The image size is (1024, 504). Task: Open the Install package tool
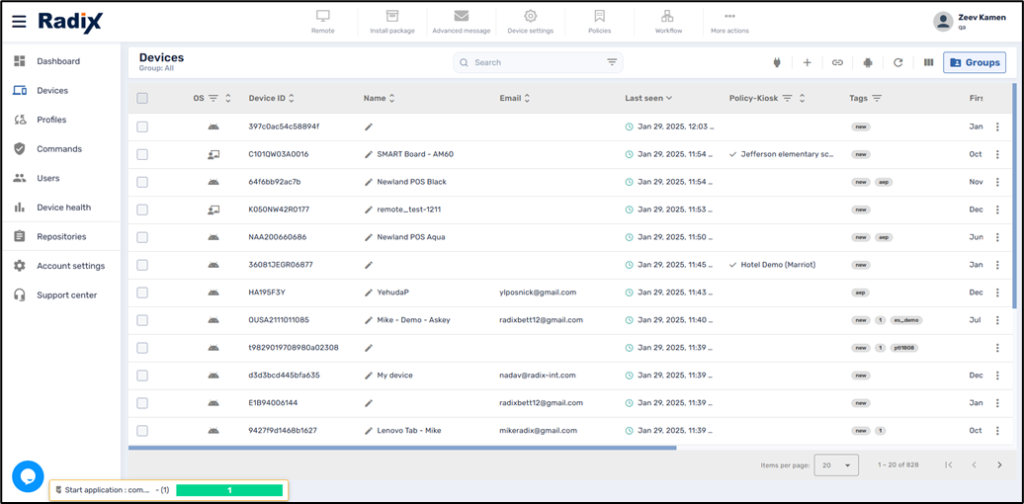tap(392, 17)
